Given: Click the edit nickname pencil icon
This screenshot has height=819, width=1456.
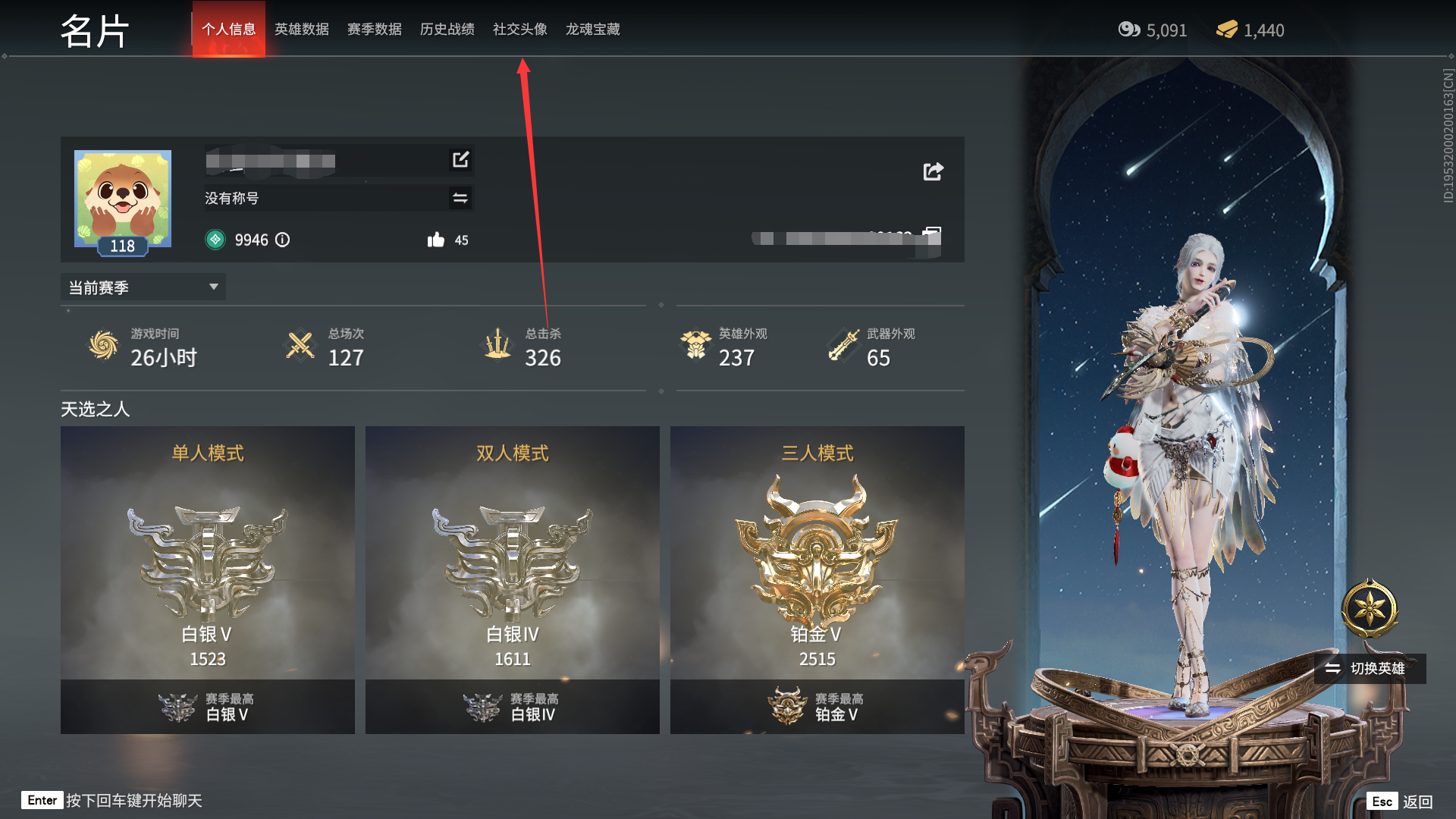Looking at the screenshot, I should 460,159.
